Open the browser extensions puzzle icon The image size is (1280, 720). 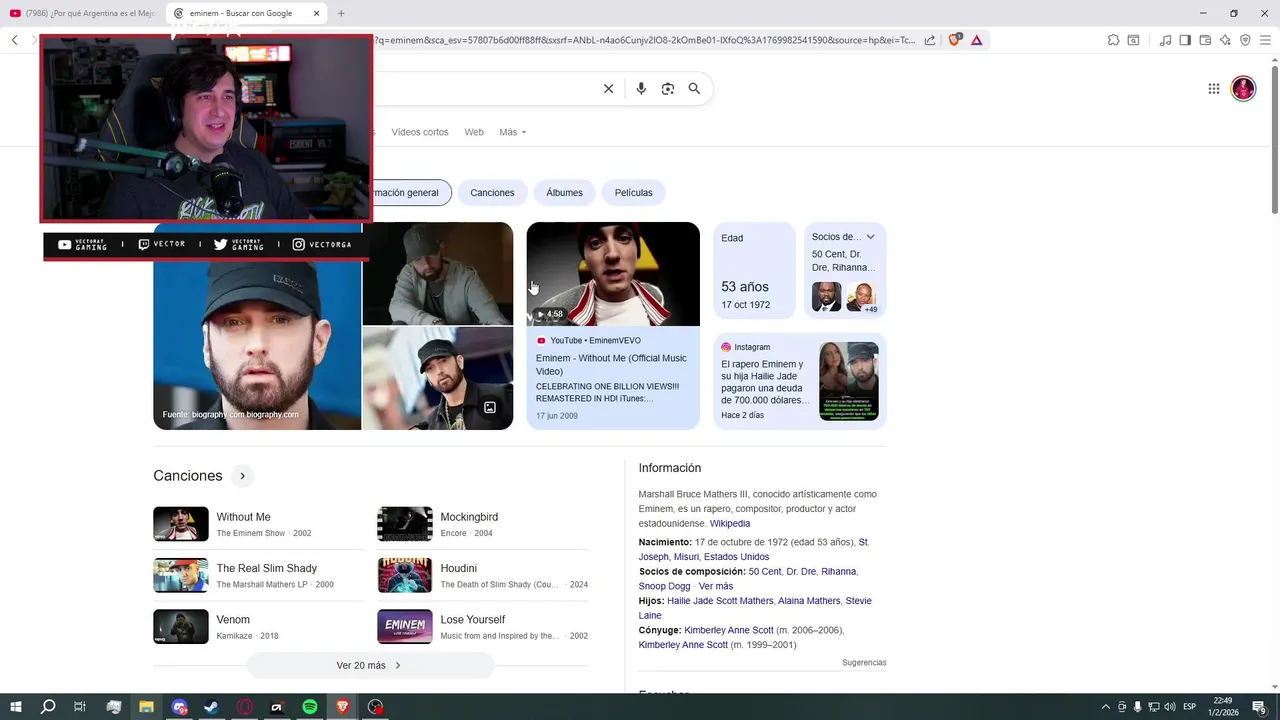1113,40
